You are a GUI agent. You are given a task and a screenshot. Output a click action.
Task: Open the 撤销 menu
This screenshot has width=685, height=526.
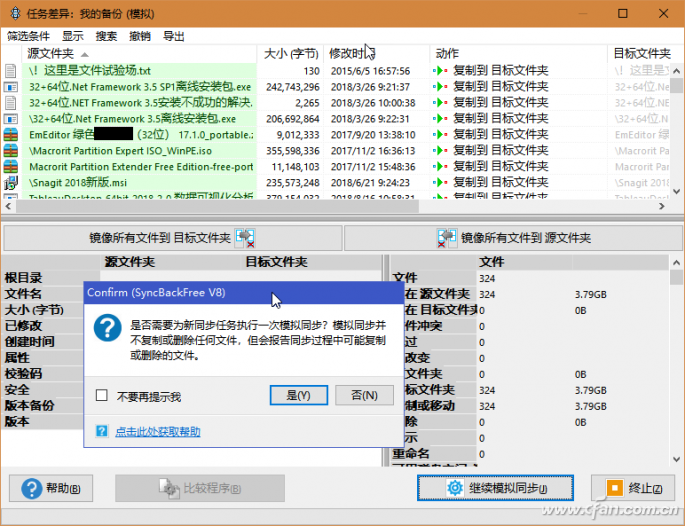(x=140, y=36)
